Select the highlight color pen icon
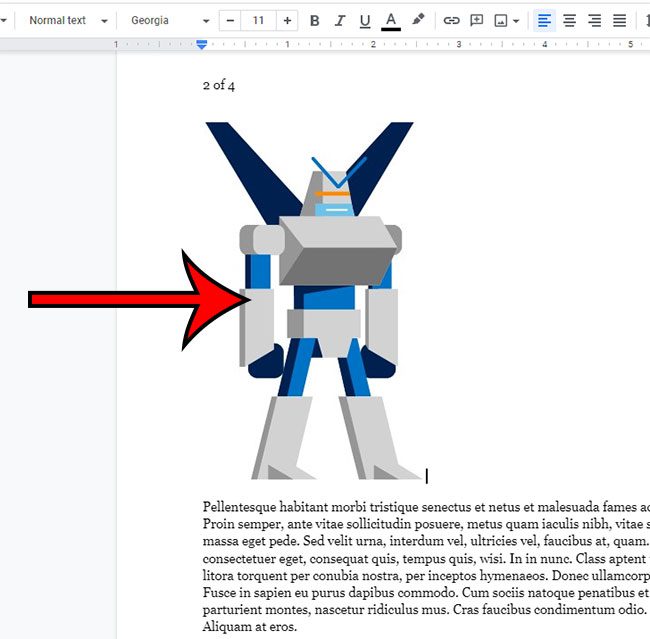Image resolution: width=650 pixels, height=639 pixels. [x=418, y=20]
